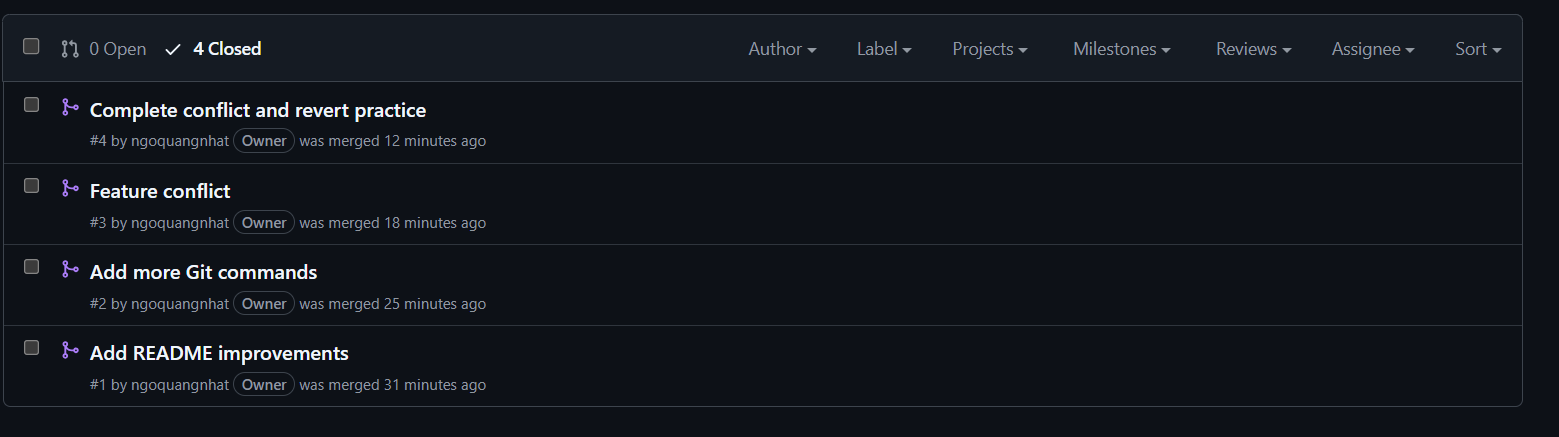Click merged icon beside Add README improvements

70,350
